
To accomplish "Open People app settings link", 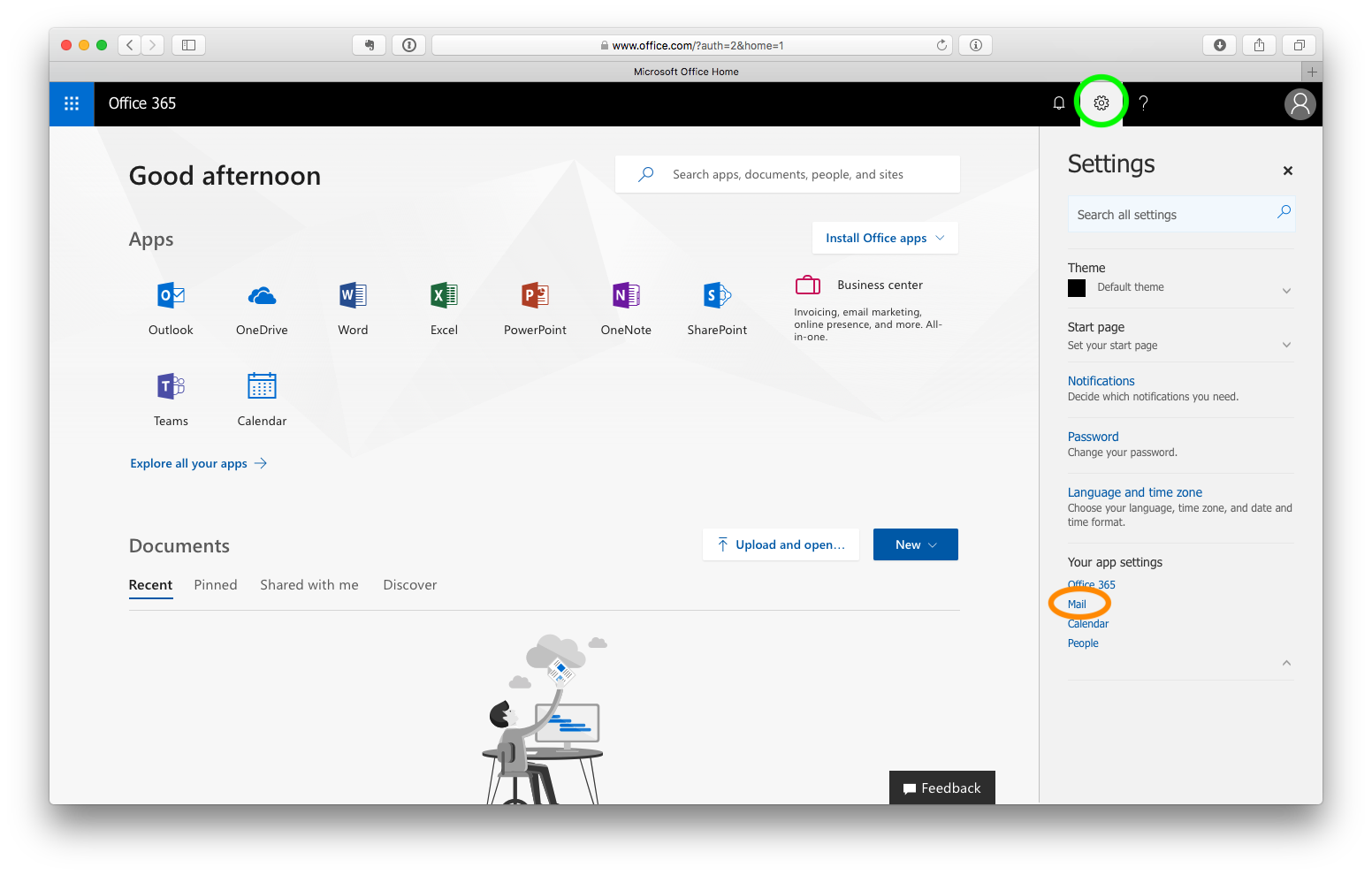I will click(x=1083, y=643).
